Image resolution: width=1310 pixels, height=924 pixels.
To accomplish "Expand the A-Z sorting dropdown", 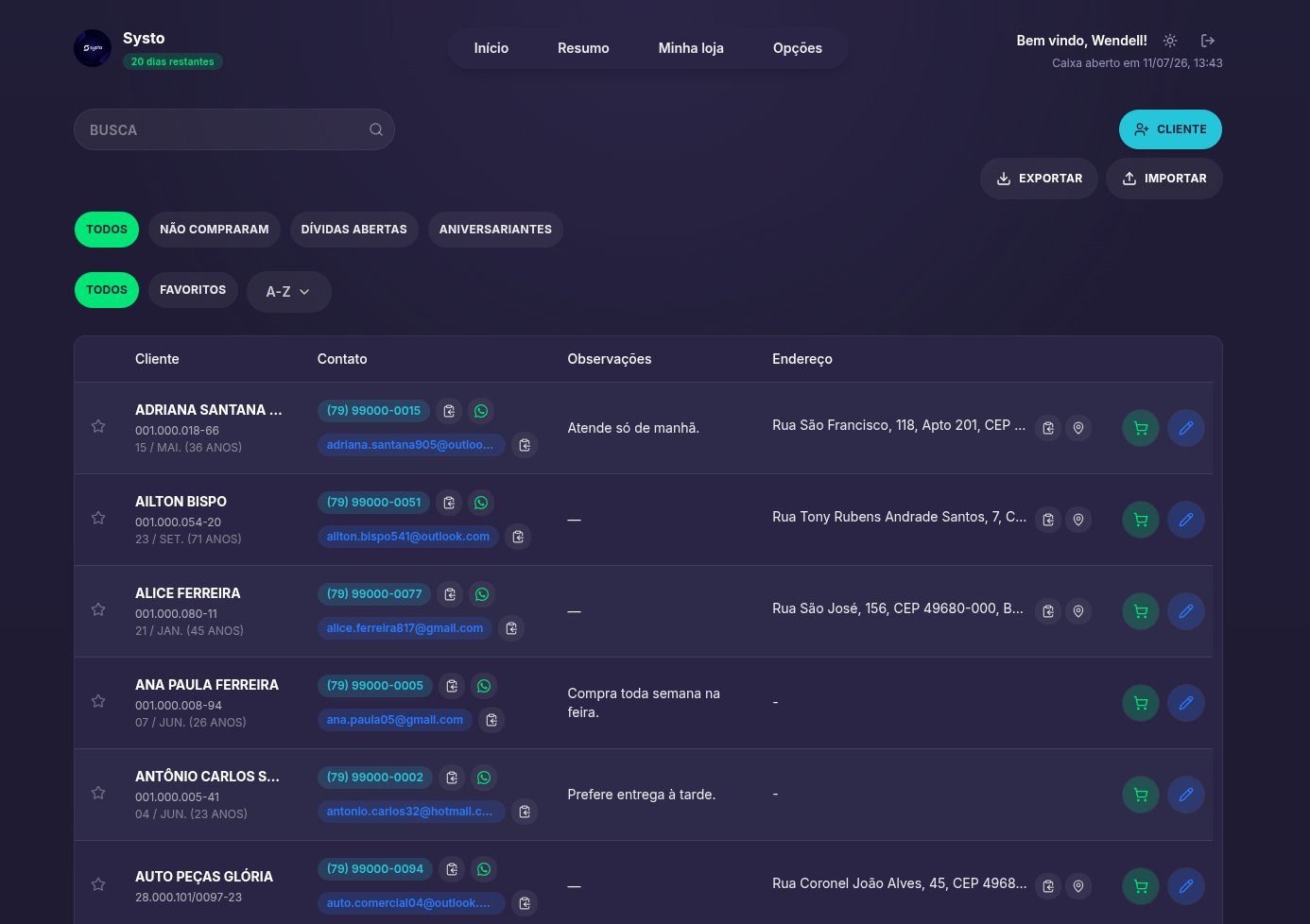I will pyautogui.click(x=288, y=292).
